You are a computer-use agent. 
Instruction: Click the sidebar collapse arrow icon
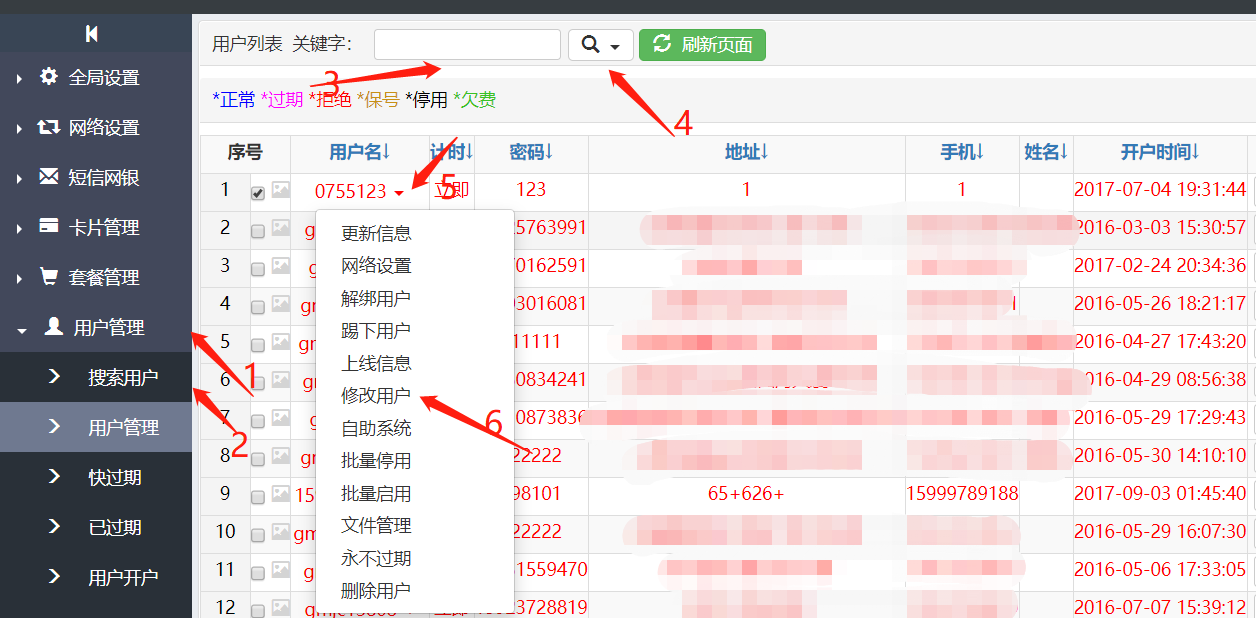92,34
